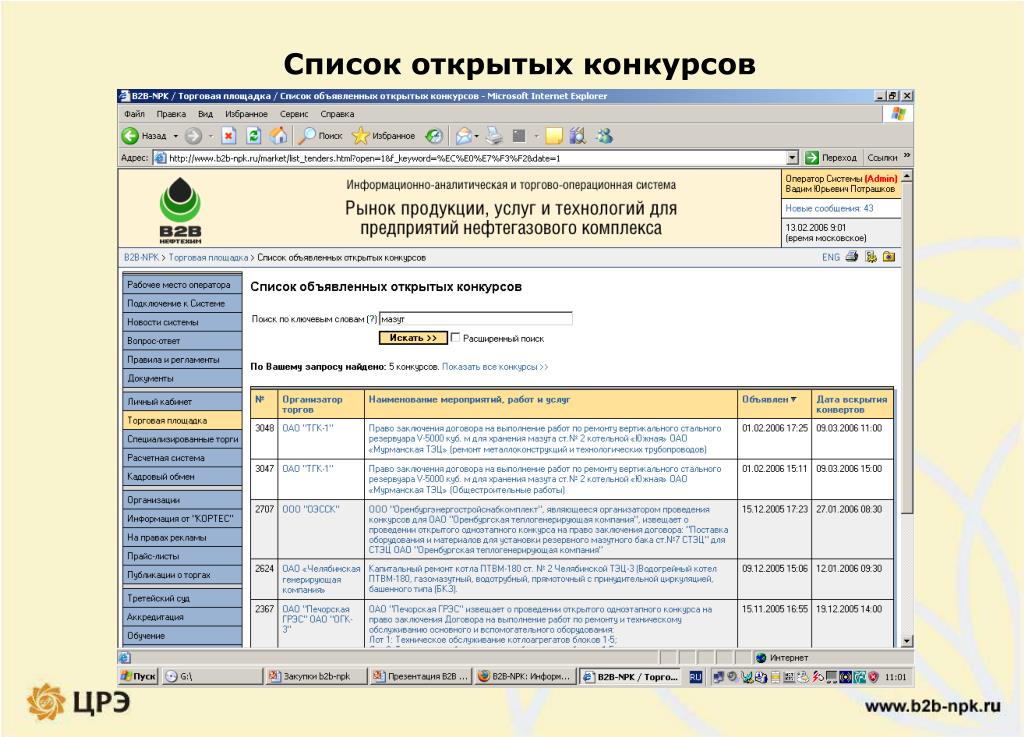Click the yellow note toolbar icon
1024x737 pixels.
(554, 136)
